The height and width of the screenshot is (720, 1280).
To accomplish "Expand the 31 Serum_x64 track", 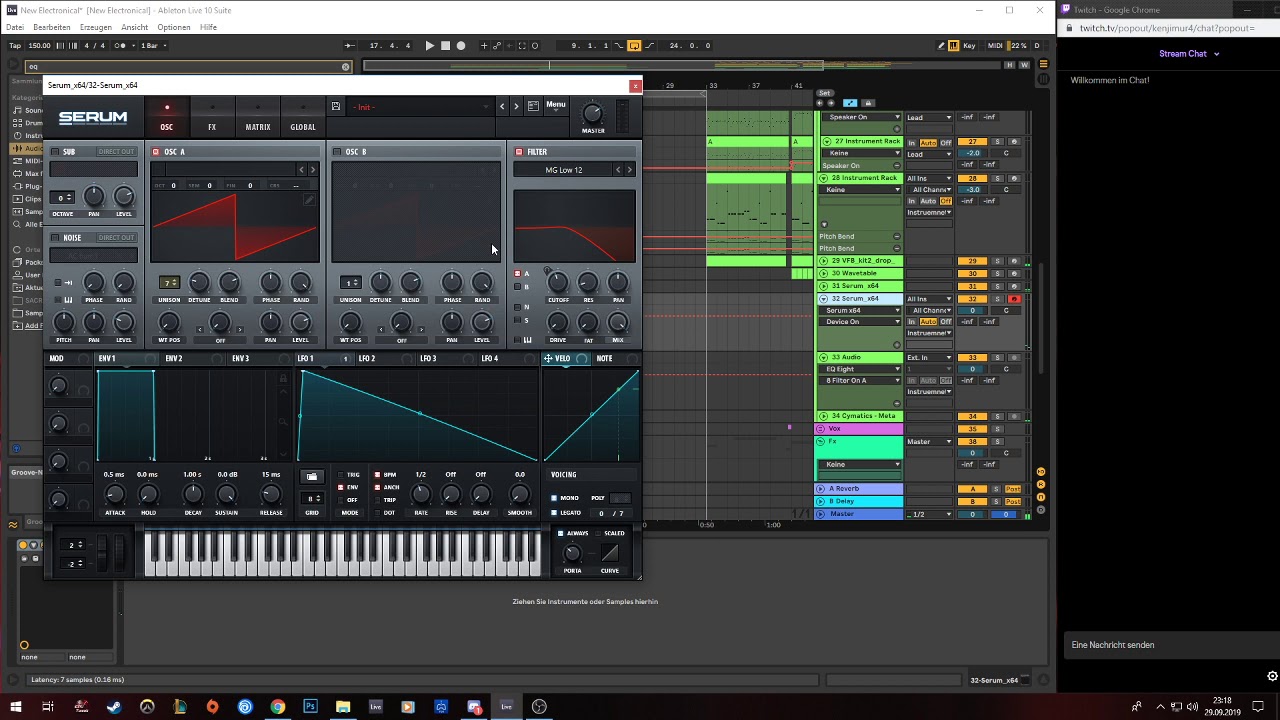I will (x=824, y=286).
